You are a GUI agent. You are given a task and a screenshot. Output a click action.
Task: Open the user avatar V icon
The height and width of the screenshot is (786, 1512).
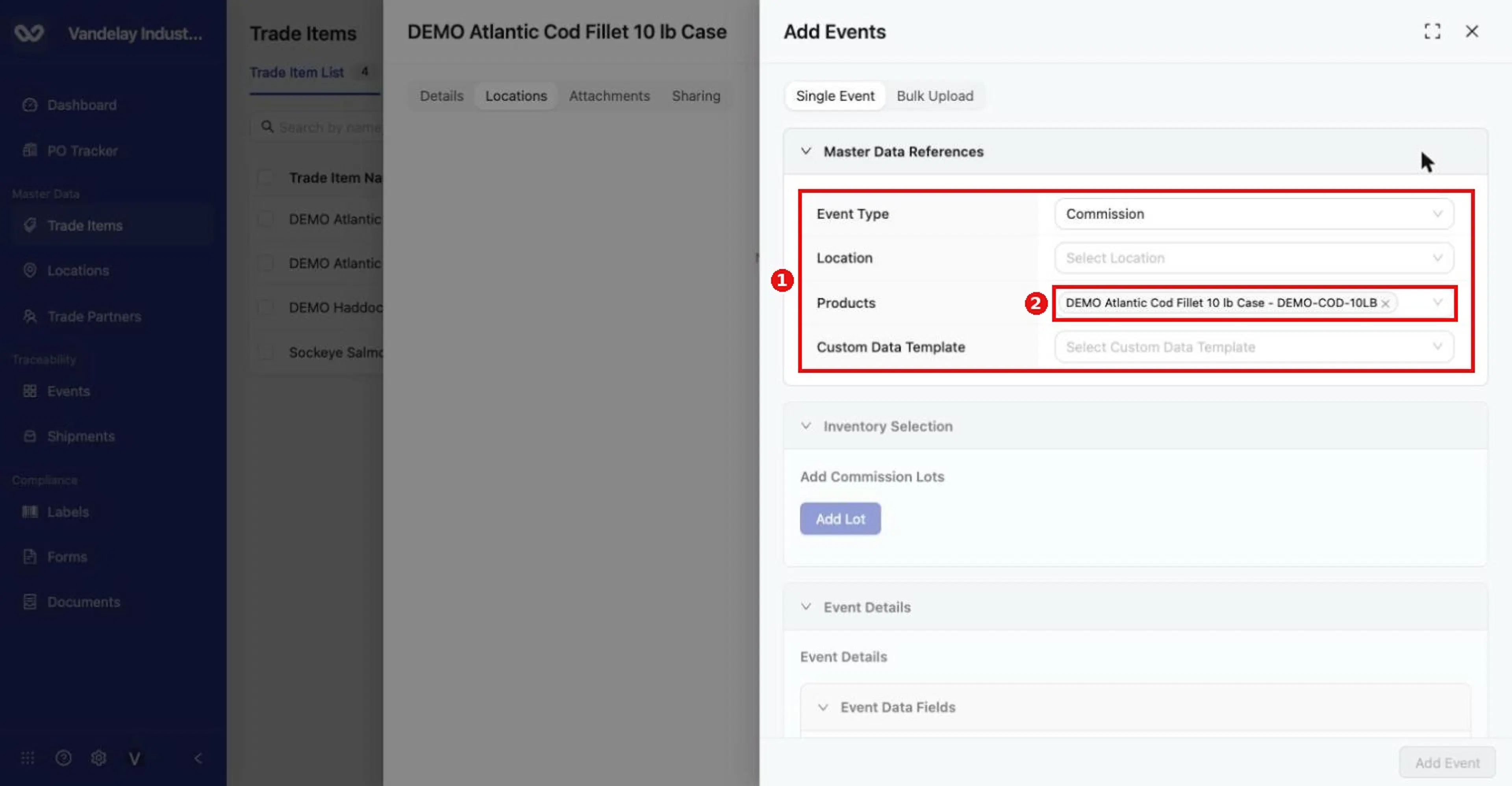tap(134, 758)
